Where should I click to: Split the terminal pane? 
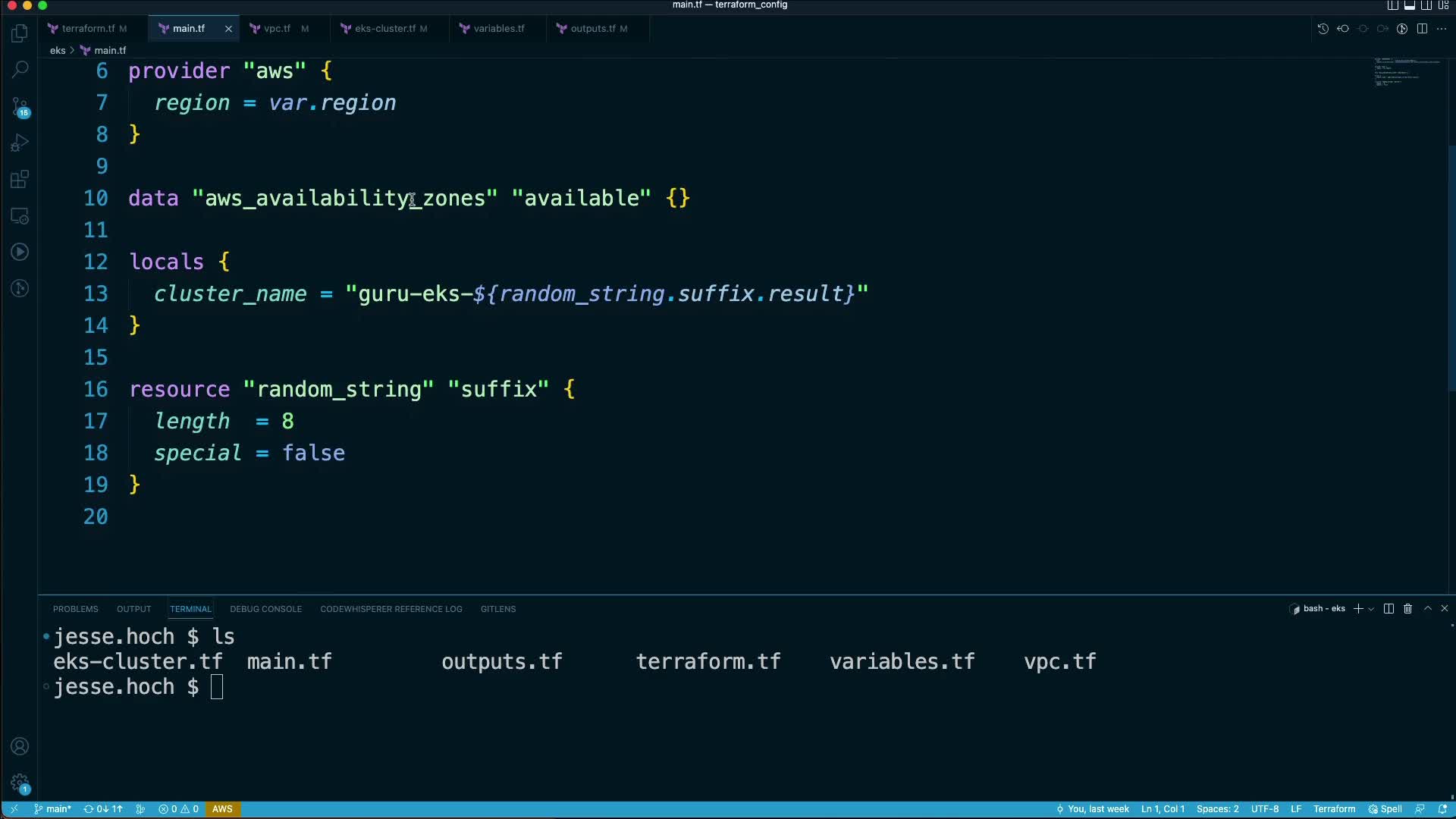[x=1389, y=609]
